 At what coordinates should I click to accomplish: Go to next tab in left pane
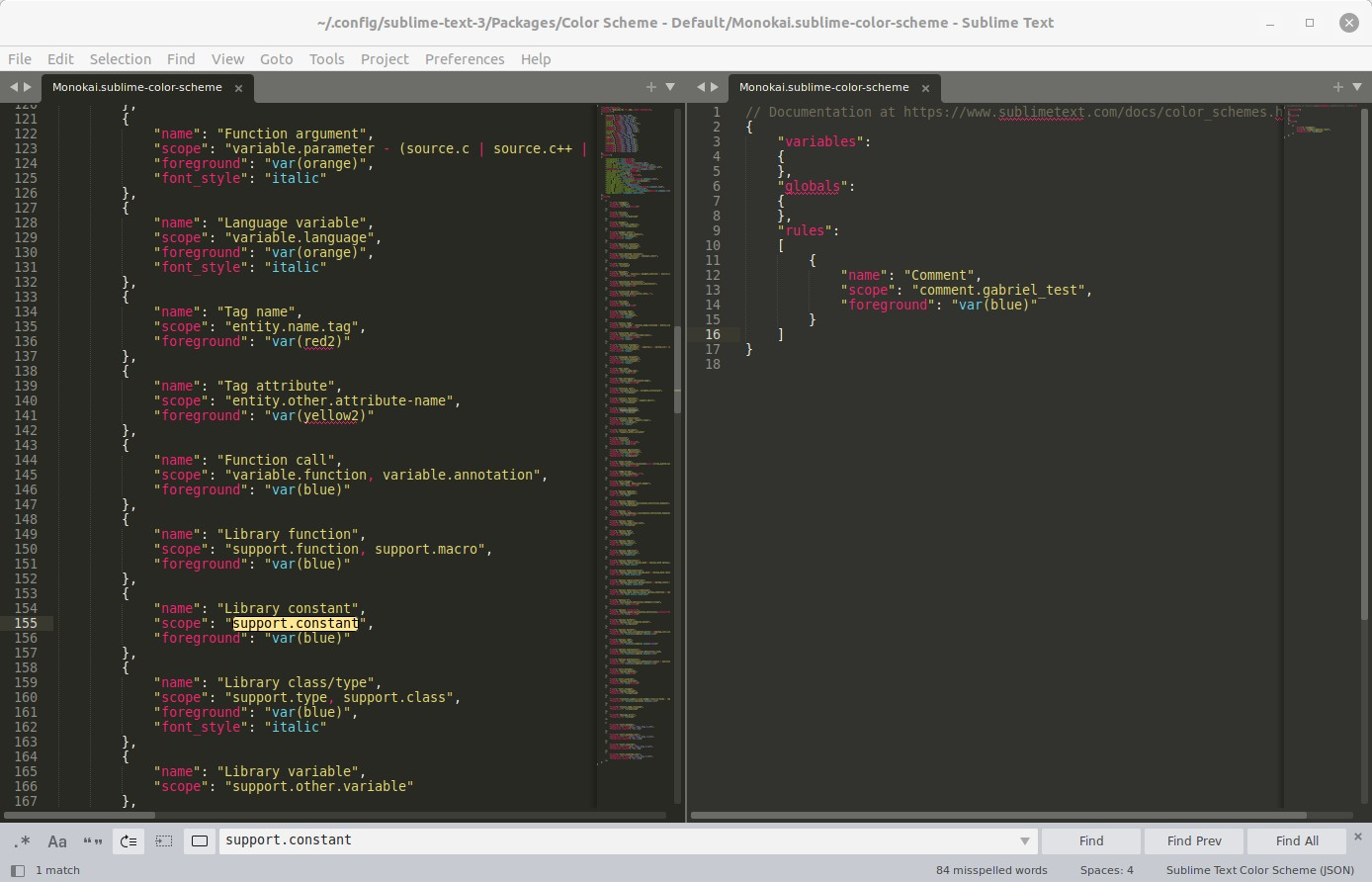pyautogui.click(x=28, y=87)
